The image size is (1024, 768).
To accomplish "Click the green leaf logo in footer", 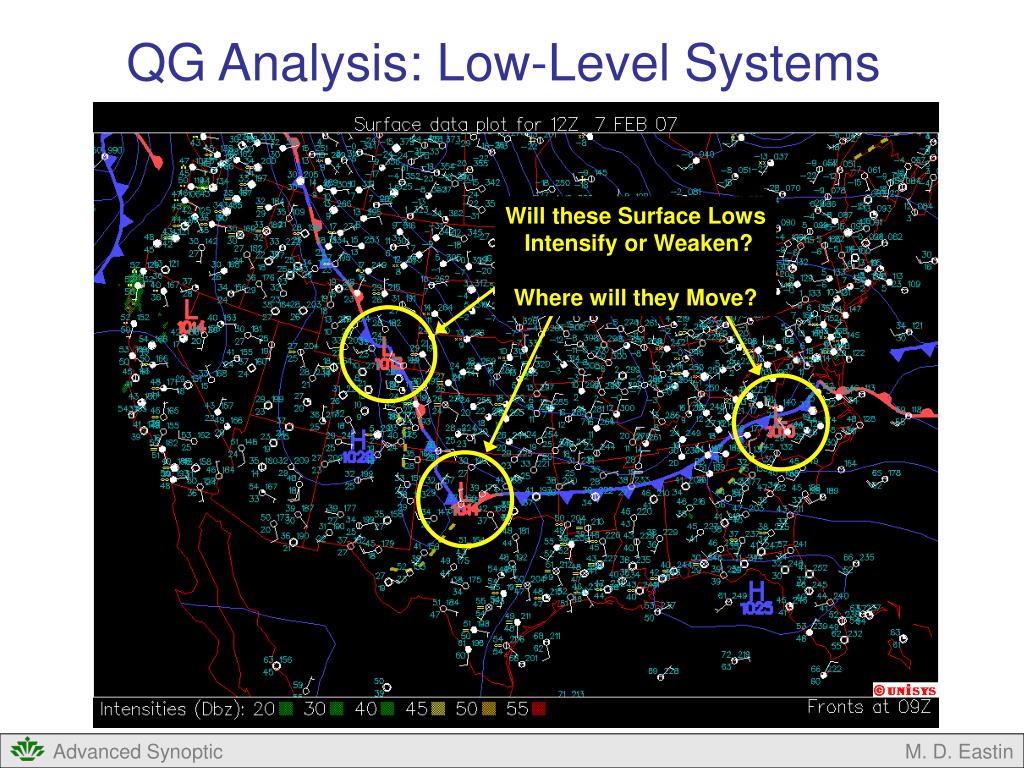I will point(27,750).
